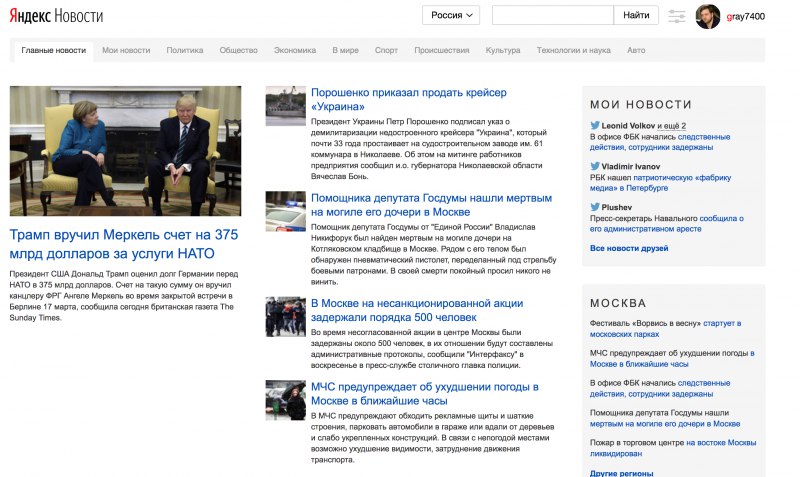Click Twitter icon next to Vladimir Ivanov
Viewport: 800px width, 477px height.
tap(595, 166)
